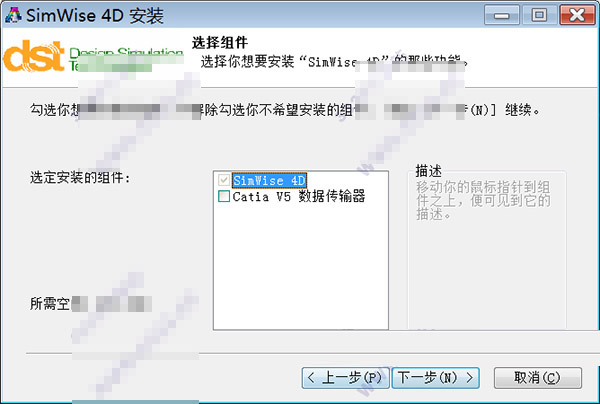
Task: Minimize the SimWise 4D installer window
Action: [501, 15]
